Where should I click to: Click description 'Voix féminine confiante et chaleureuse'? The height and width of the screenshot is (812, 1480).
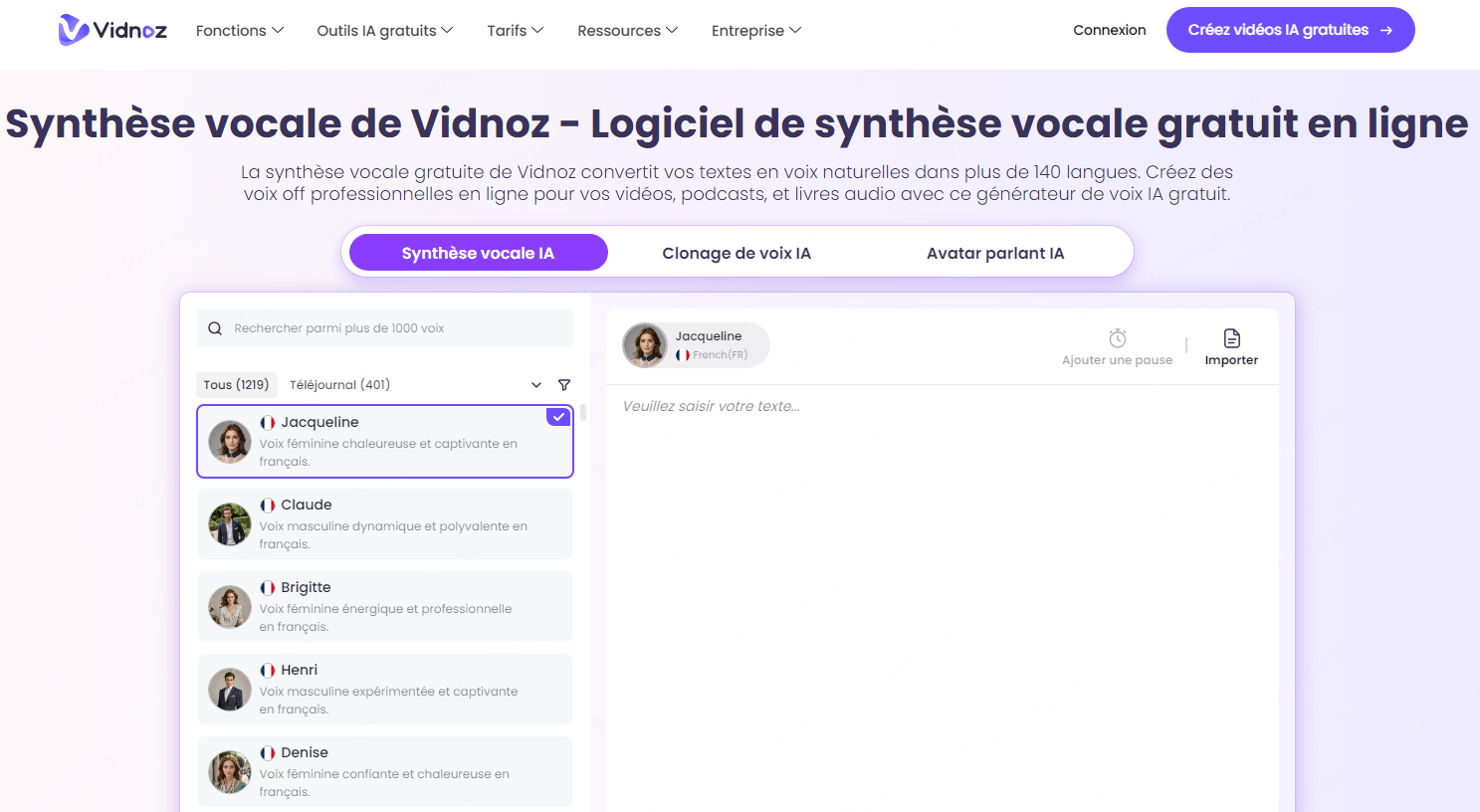[384, 783]
